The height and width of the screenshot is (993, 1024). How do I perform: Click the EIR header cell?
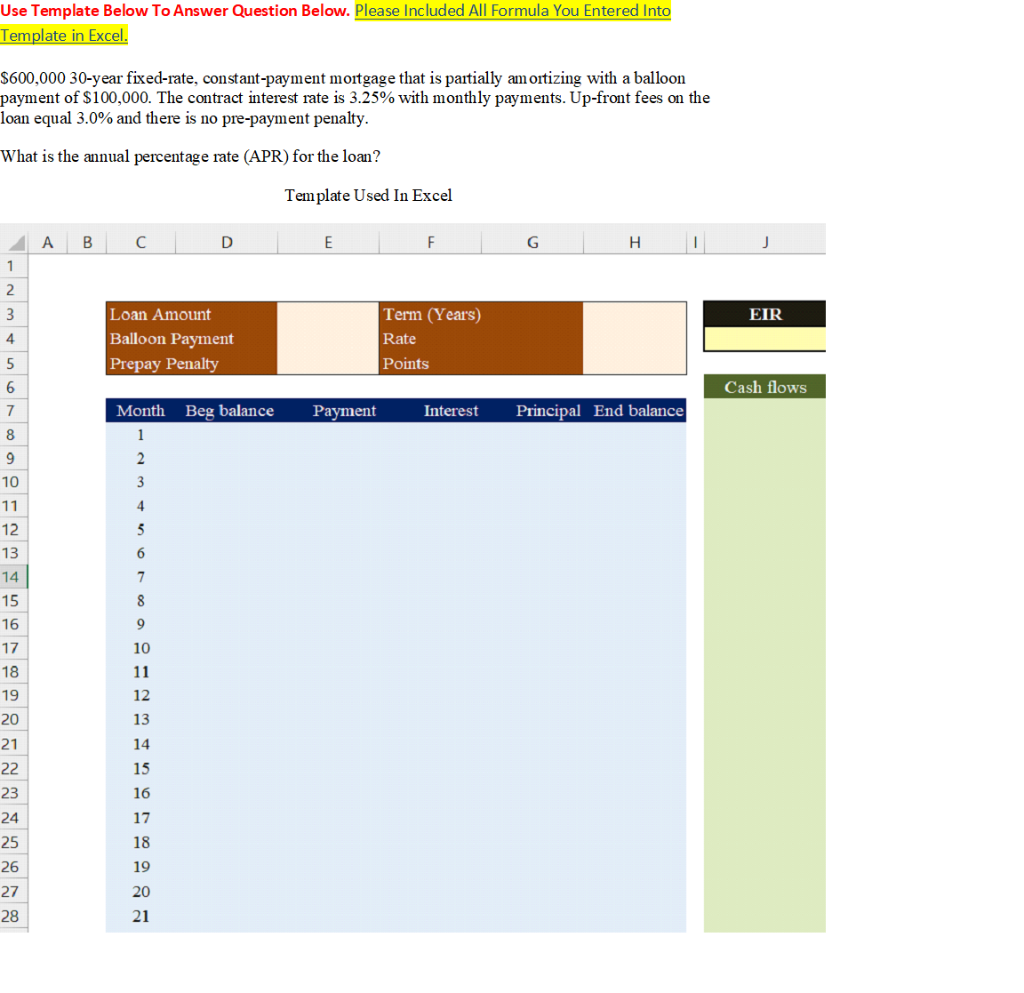click(765, 314)
